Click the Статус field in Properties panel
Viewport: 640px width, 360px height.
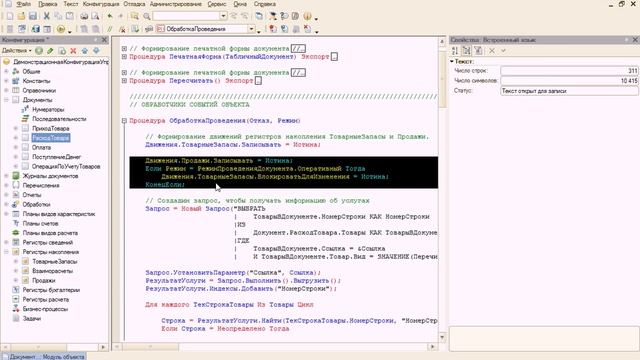(569, 91)
